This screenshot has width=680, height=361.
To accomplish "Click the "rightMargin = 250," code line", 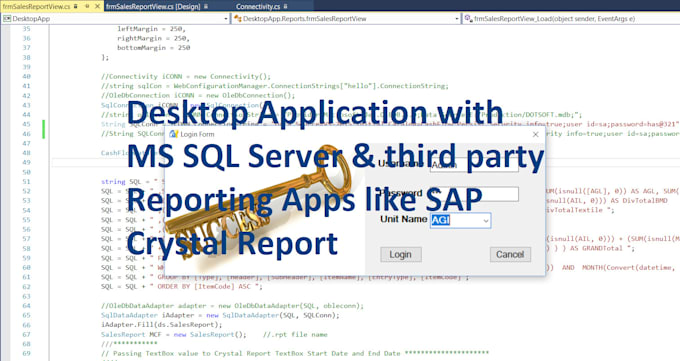I will pos(154,38).
